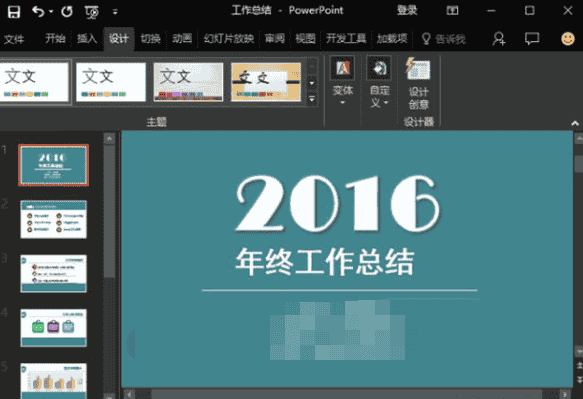Select slide 3 thumbnail
The width and height of the screenshot is (583, 399).
tap(54, 274)
